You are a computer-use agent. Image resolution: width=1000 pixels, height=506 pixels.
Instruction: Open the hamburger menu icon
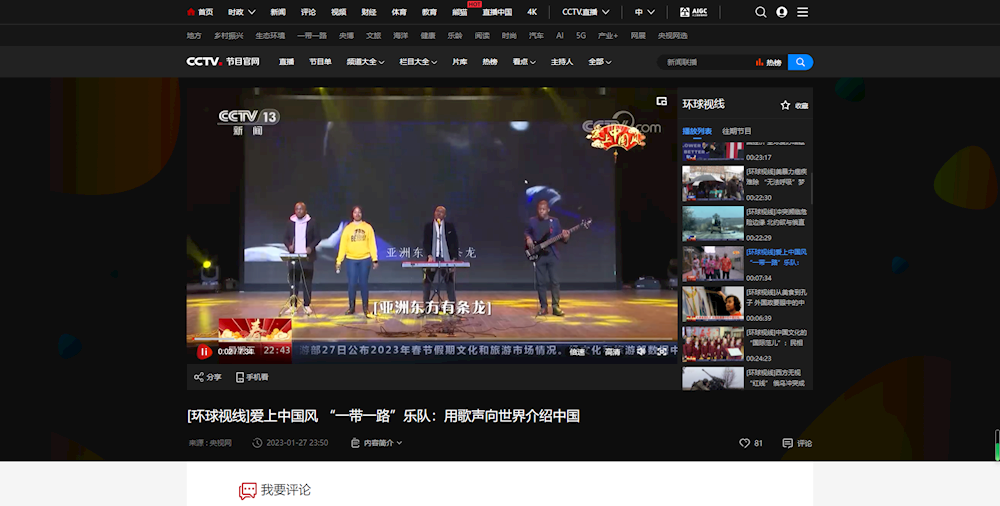tap(803, 12)
